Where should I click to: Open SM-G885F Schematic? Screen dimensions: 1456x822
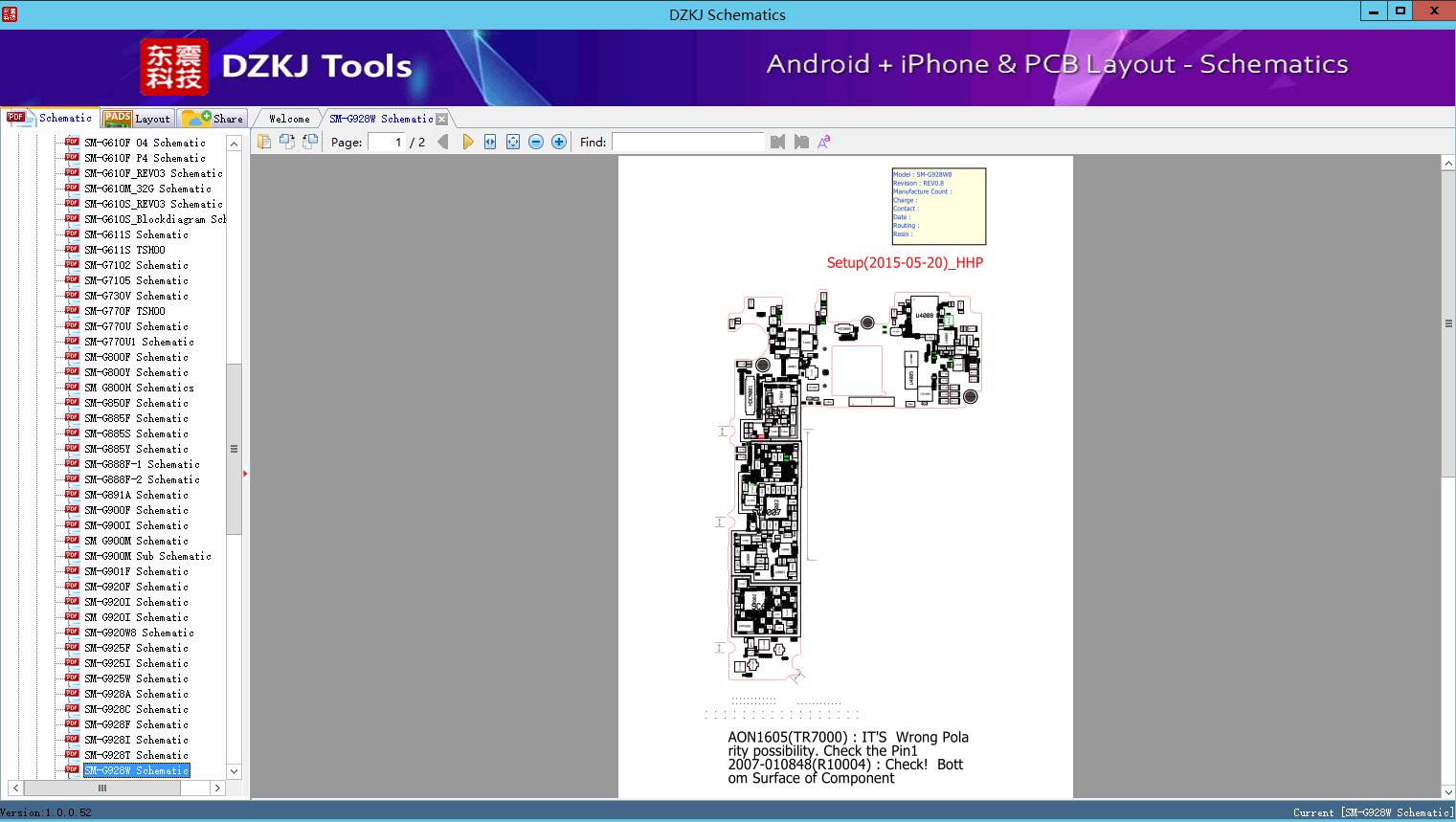pyautogui.click(x=136, y=418)
